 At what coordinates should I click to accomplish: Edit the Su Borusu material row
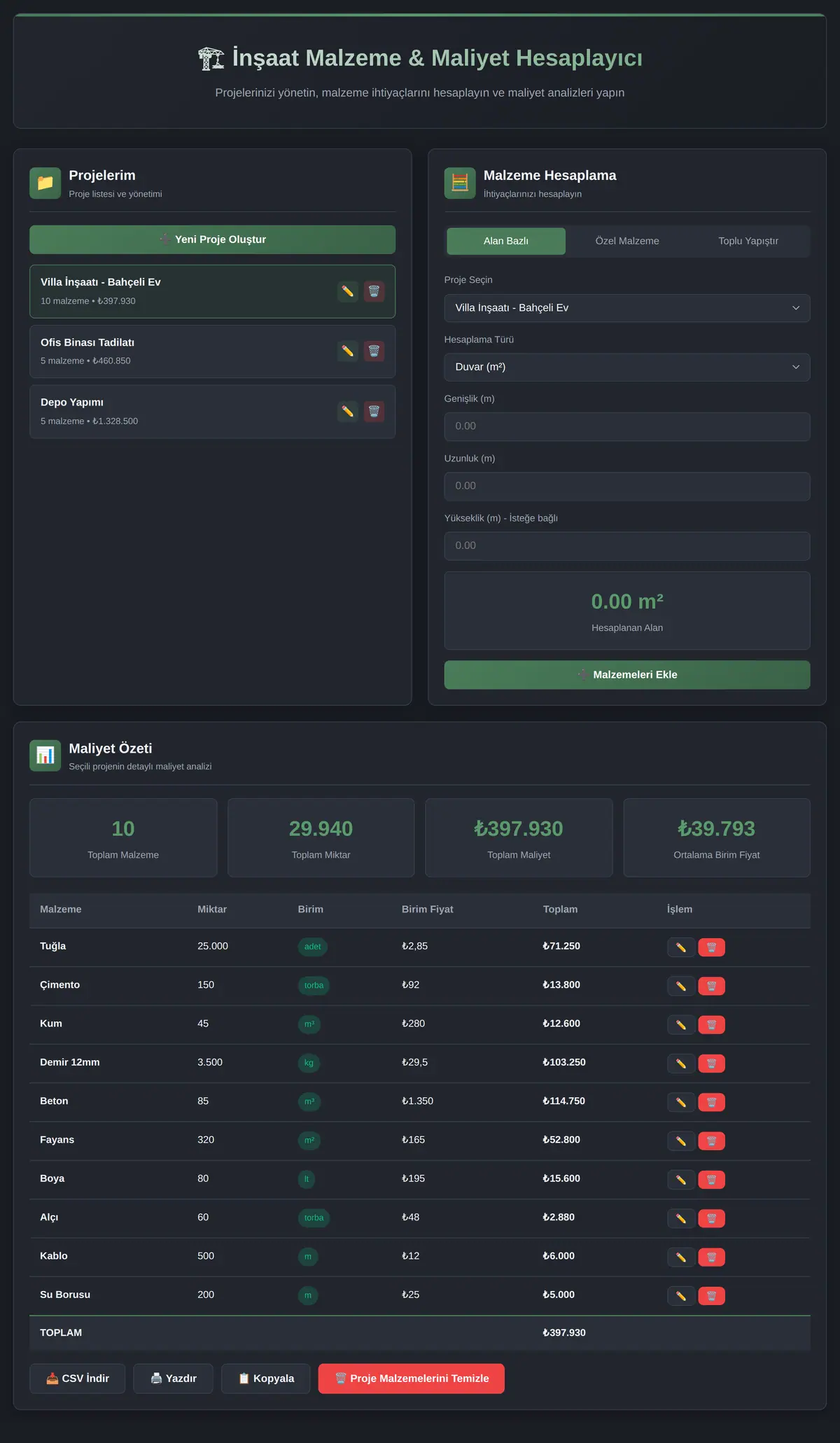[681, 1296]
